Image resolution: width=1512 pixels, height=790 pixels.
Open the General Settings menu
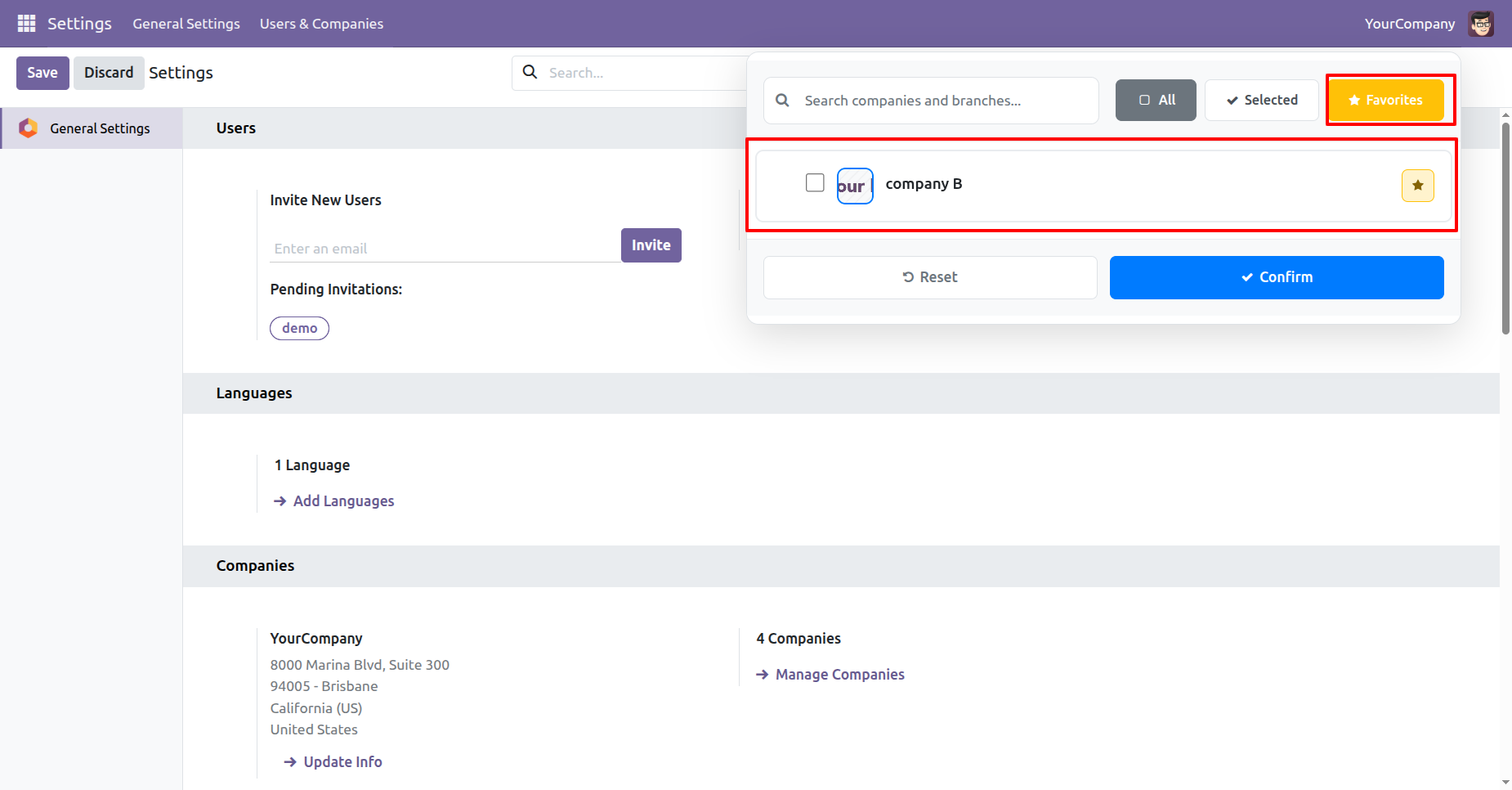pos(186,24)
